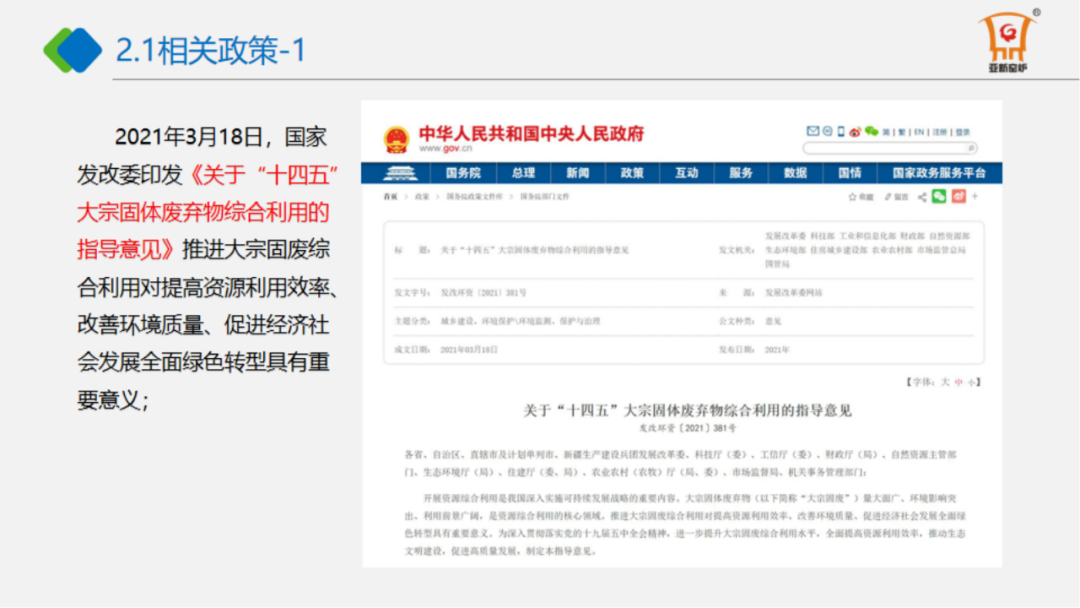This screenshot has height=608, width=1080.
Task: Click the mobile phone icon in site header
Action: 841,131
